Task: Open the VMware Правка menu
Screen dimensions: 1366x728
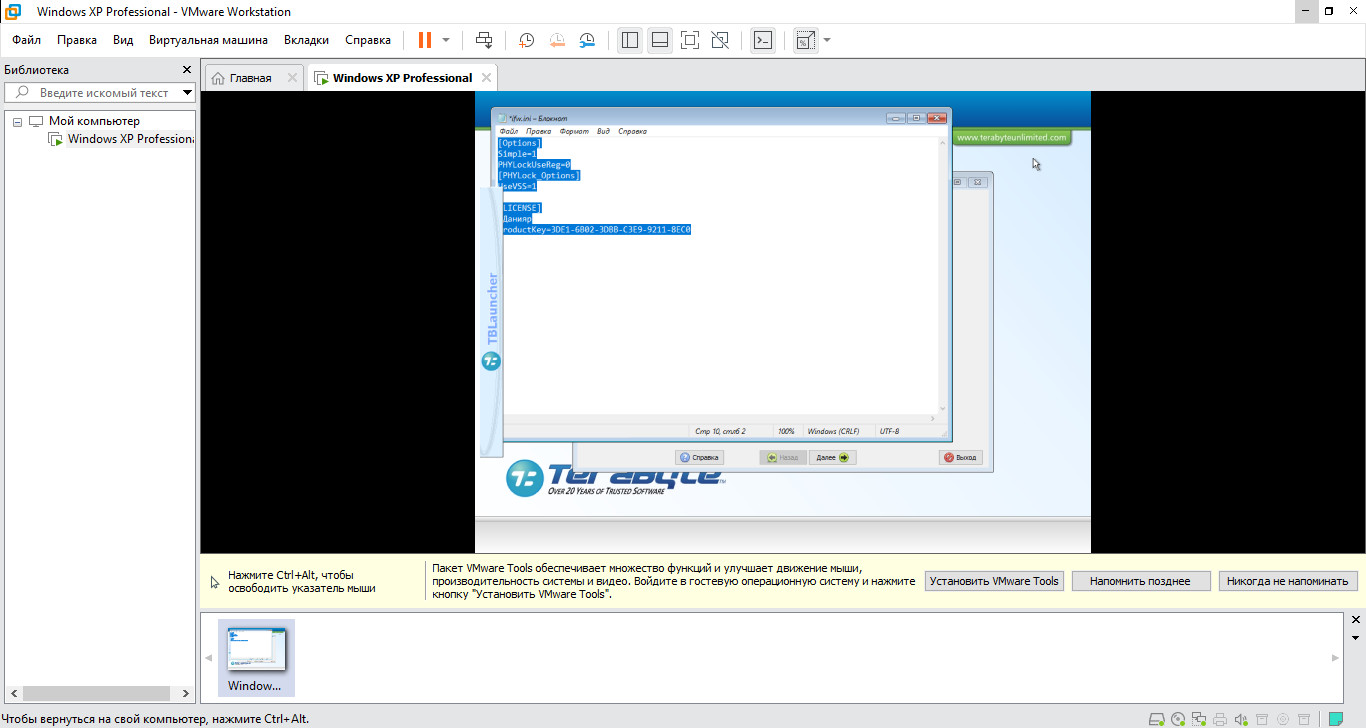Action: (77, 40)
